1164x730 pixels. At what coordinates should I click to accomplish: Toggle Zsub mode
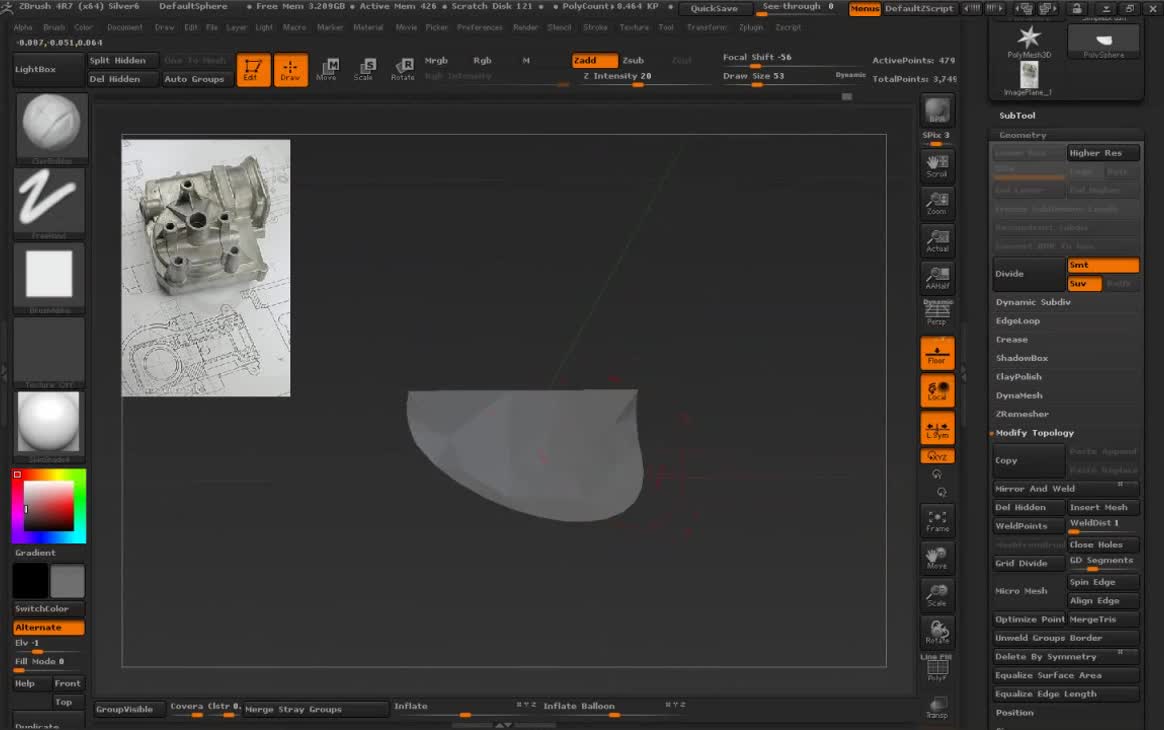point(633,60)
